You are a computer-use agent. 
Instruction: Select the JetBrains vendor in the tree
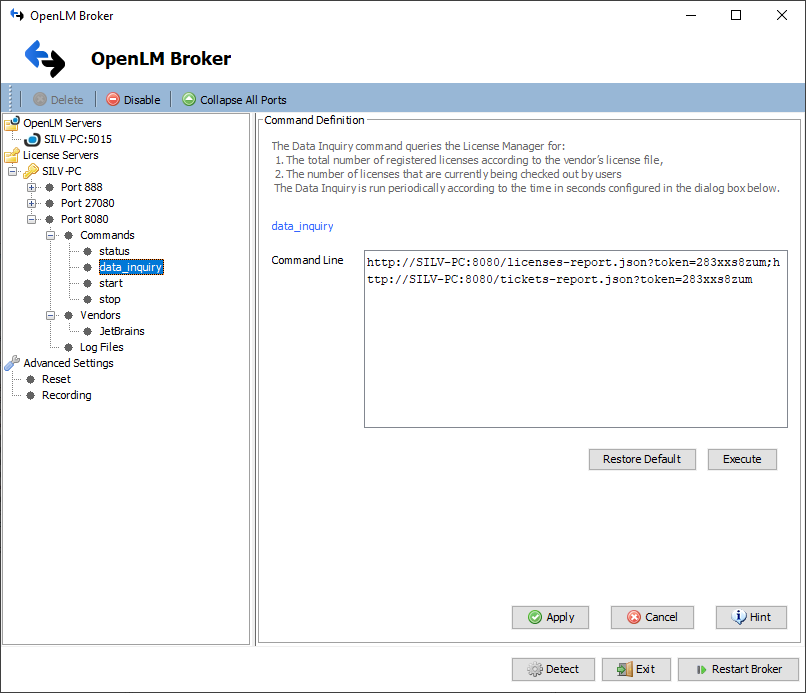(122, 330)
